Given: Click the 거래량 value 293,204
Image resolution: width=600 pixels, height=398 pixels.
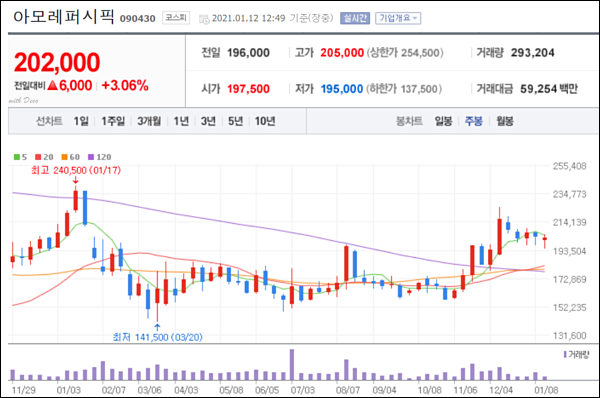Looking at the screenshot, I should [533, 53].
